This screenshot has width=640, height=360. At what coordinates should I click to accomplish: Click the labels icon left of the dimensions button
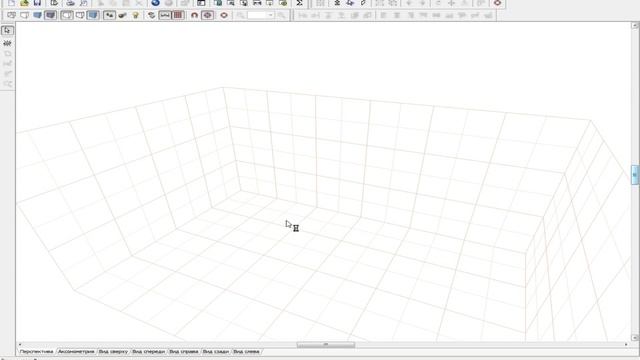pos(151,15)
